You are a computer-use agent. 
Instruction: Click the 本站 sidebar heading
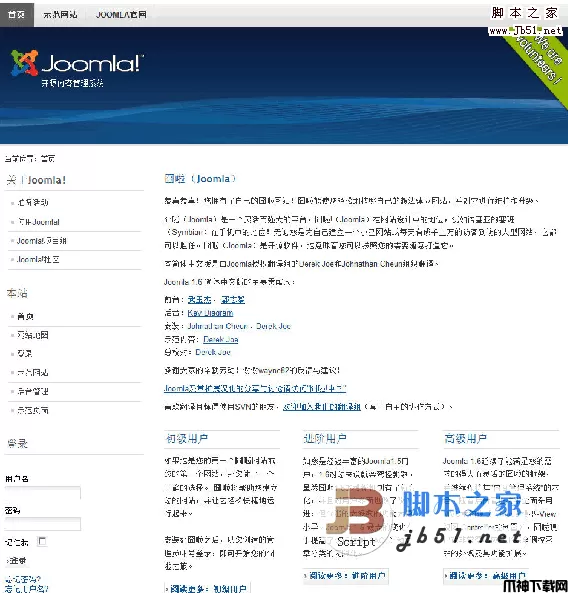tap(17, 293)
